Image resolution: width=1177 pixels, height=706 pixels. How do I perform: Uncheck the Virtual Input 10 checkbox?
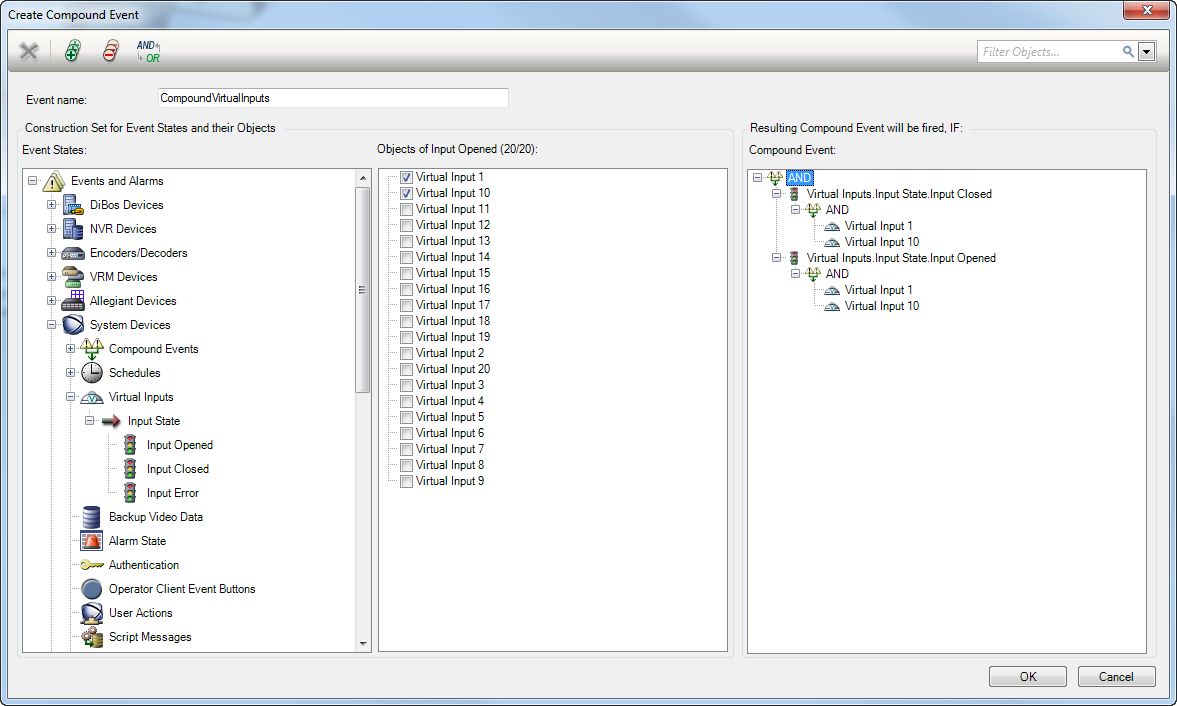tap(406, 194)
